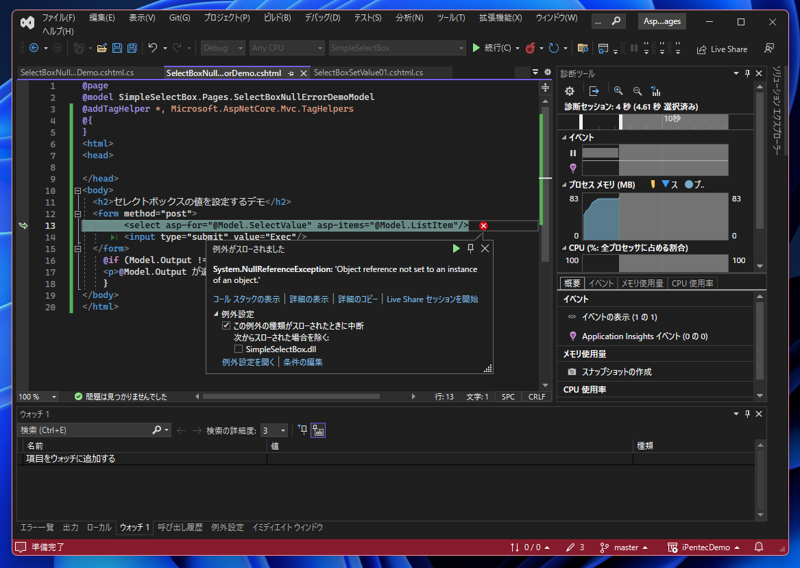Click the diagnostic tools settings gear
800x568 pixels.
pos(569,91)
